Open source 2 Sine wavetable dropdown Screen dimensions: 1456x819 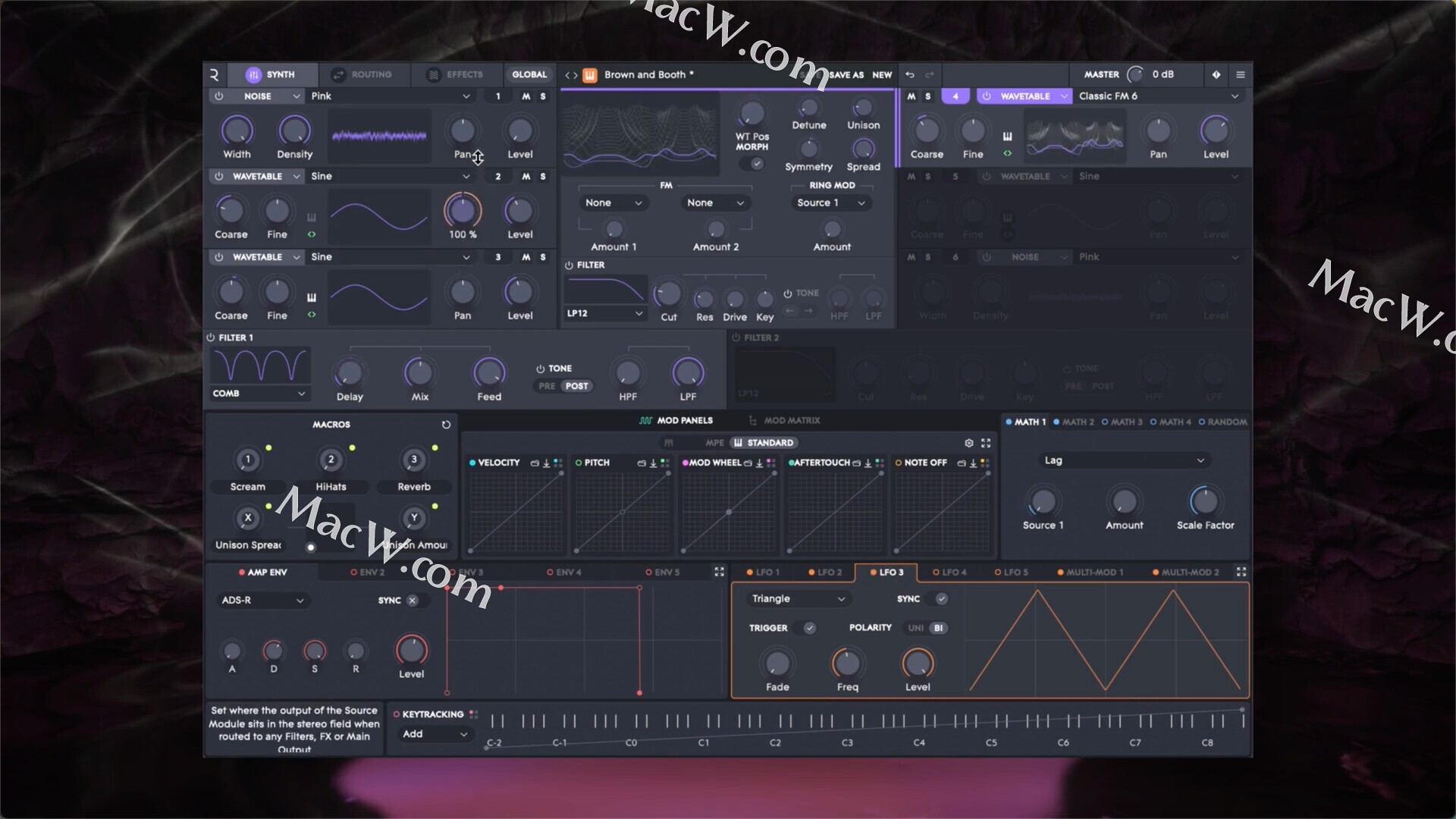391,176
